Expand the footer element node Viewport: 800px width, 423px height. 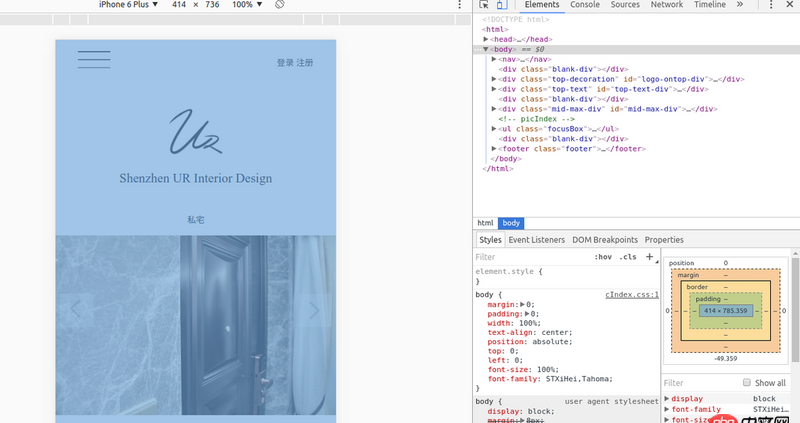[x=495, y=148]
